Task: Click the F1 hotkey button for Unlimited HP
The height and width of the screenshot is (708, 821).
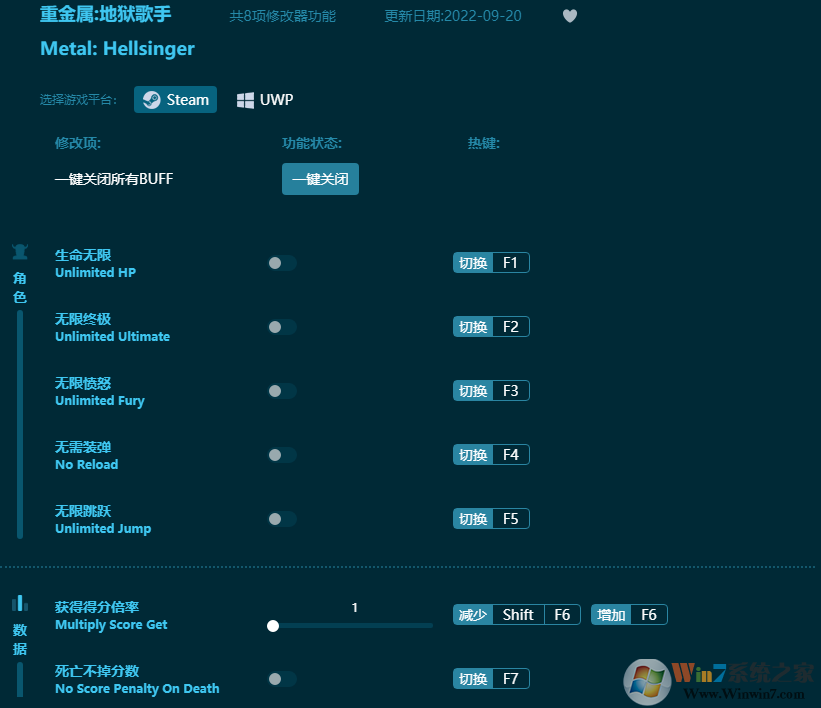Action: 491,263
